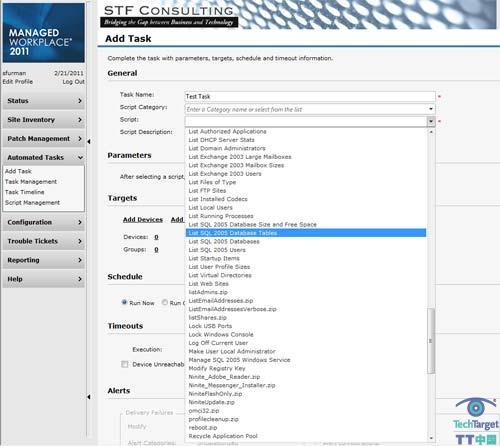Click the Log Out link
This screenshot has width=500, height=446.
[x=73, y=82]
